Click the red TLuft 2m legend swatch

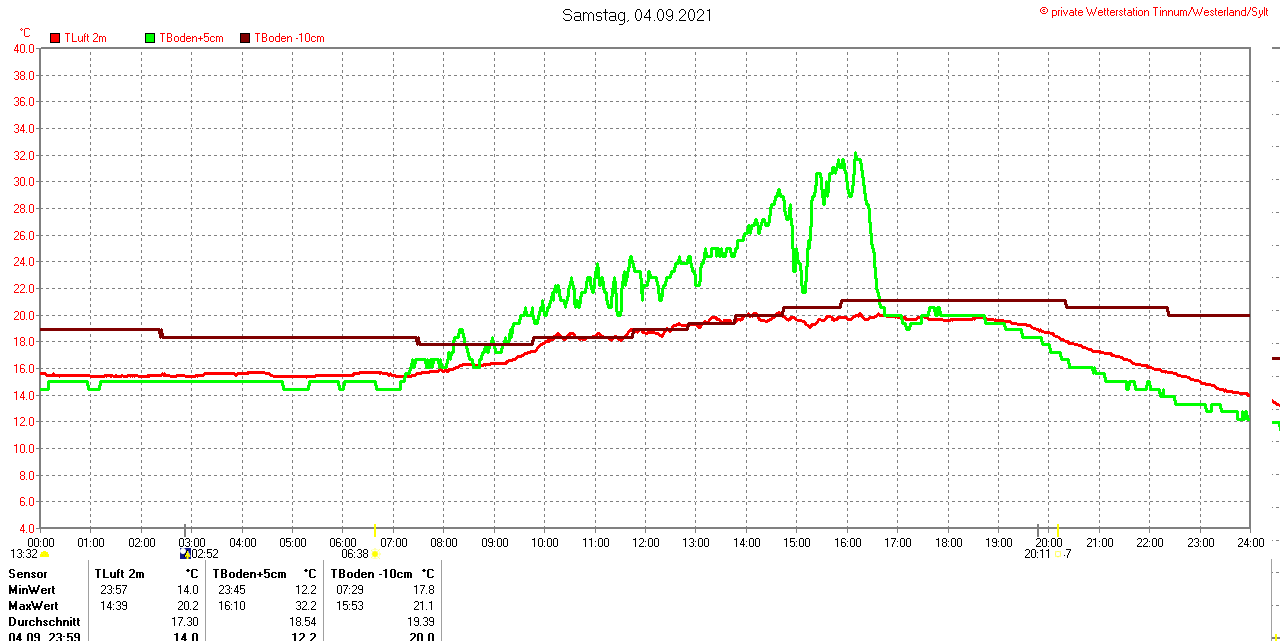(x=55, y=38)
